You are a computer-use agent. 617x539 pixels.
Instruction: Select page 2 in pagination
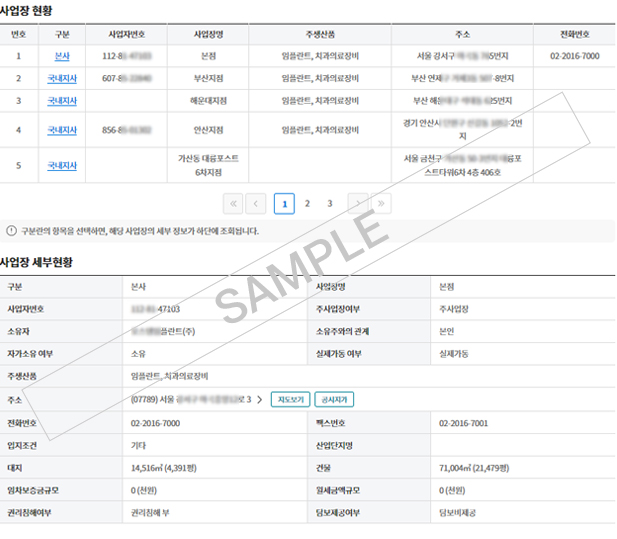(x=307, y=204)
